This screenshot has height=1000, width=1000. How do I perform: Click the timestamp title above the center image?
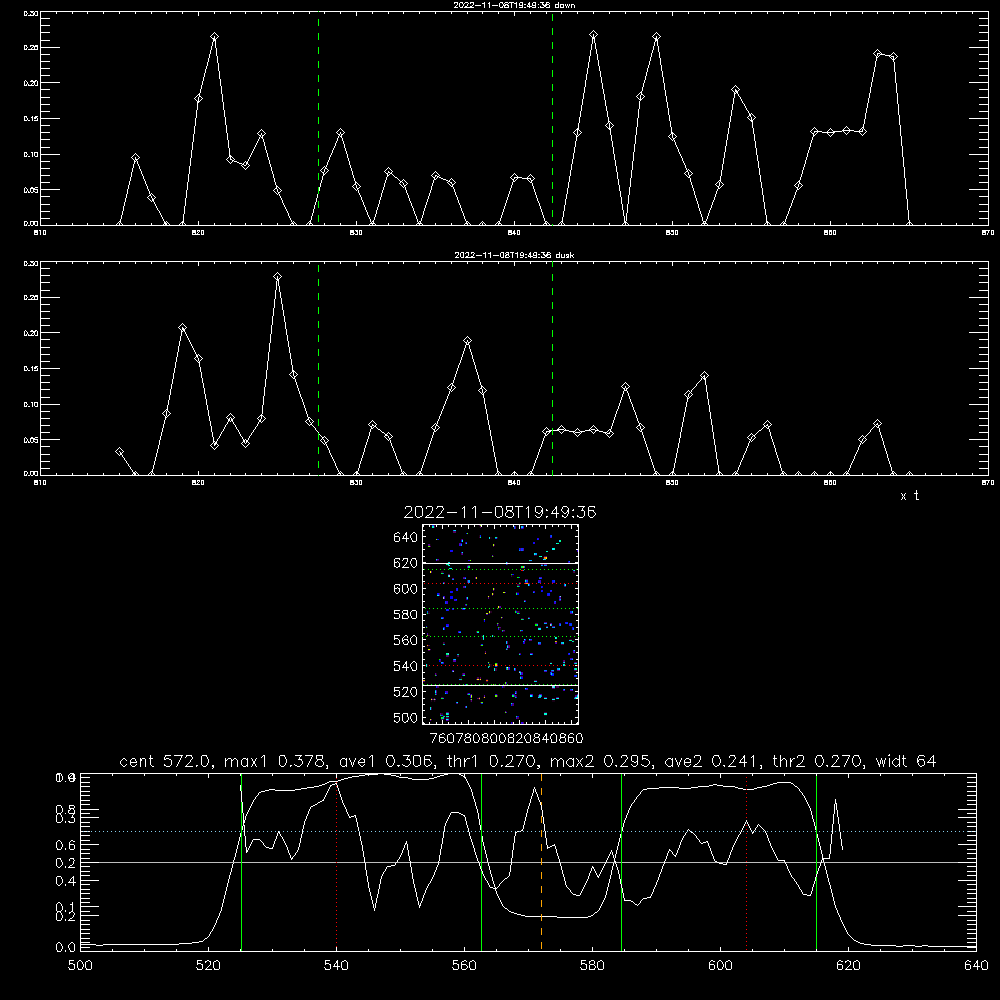point(500,512)
